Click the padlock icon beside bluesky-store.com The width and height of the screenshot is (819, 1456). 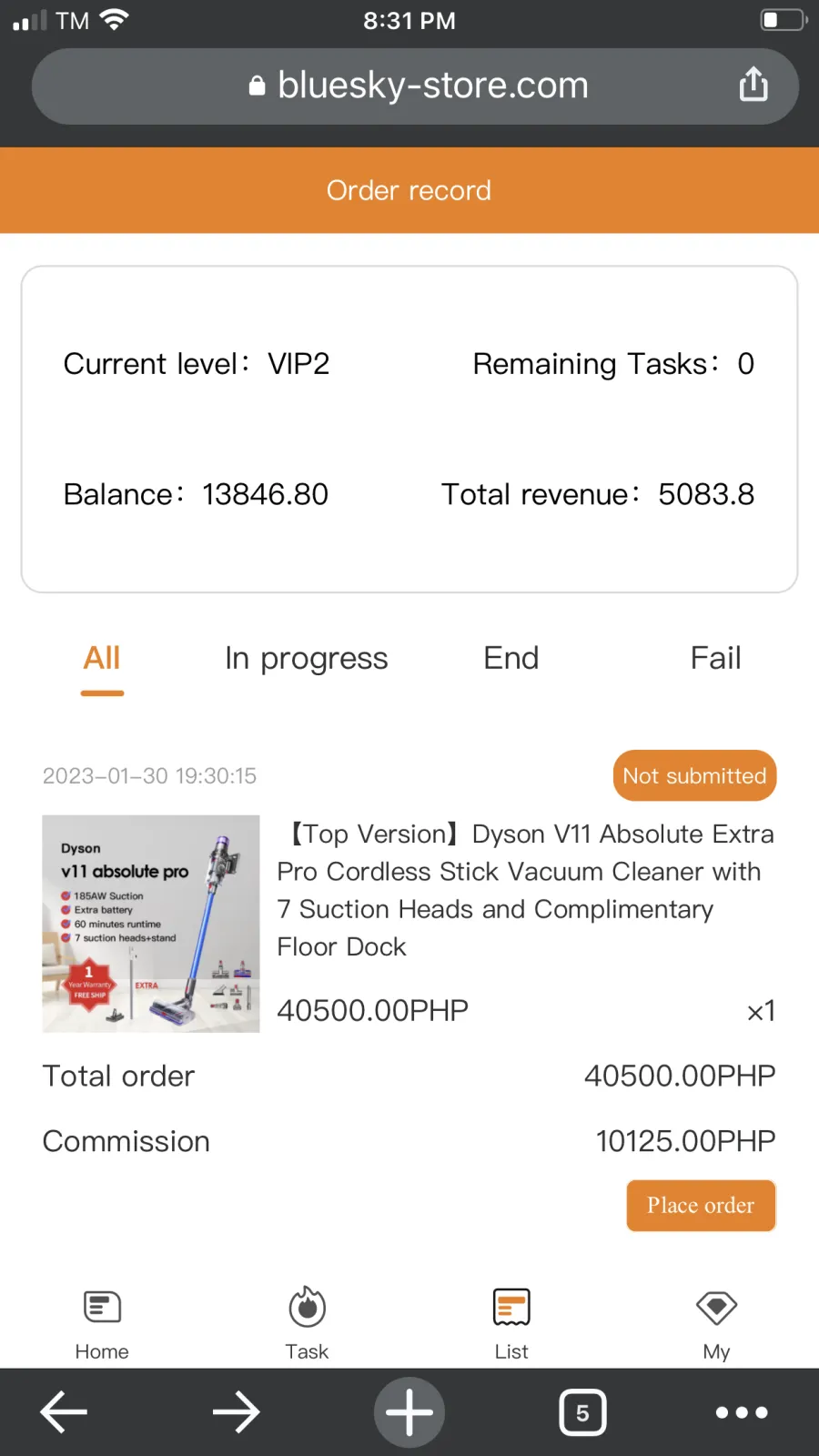257,86
